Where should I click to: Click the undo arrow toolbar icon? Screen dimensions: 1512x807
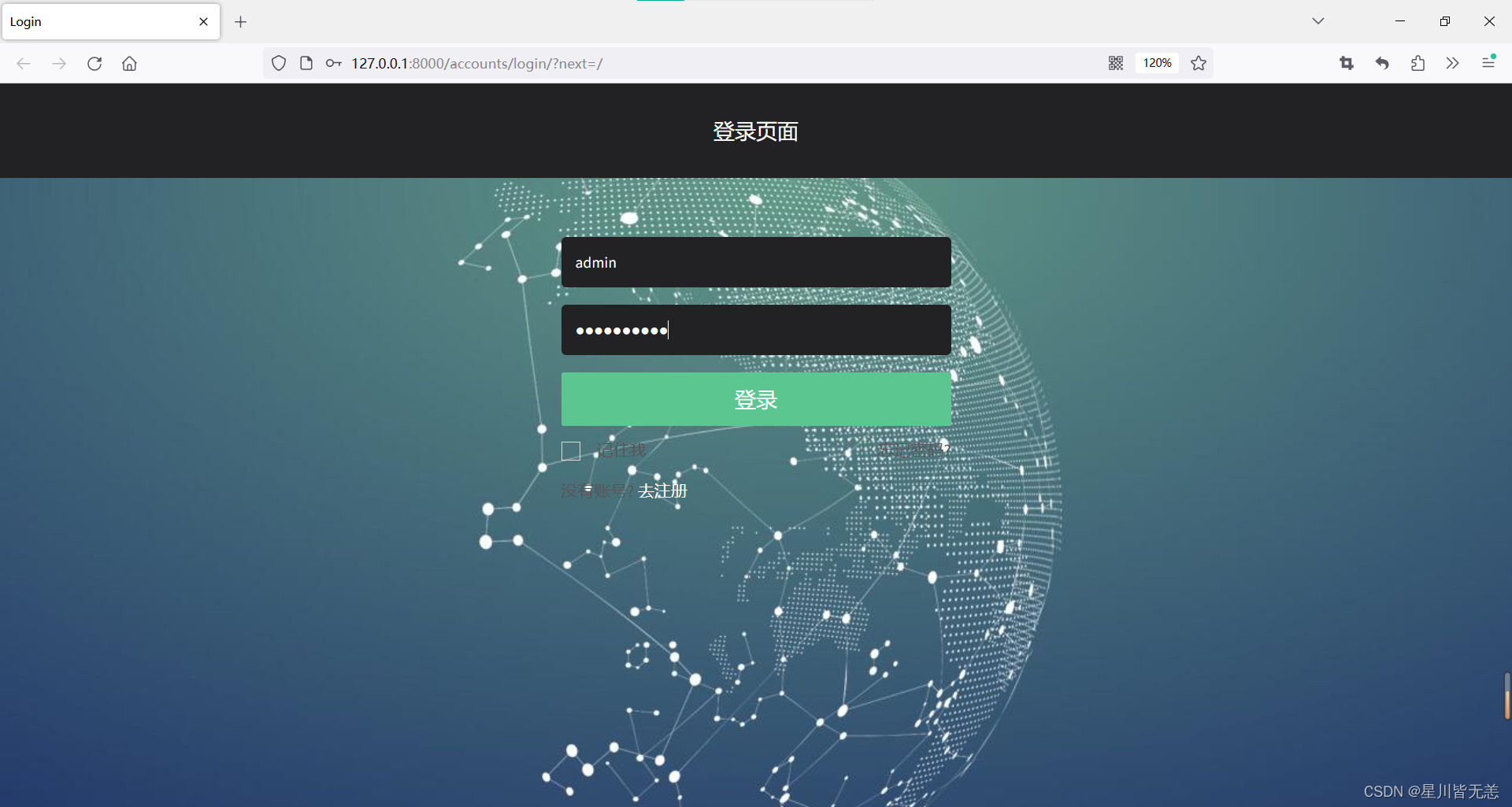coord(1382,63)
